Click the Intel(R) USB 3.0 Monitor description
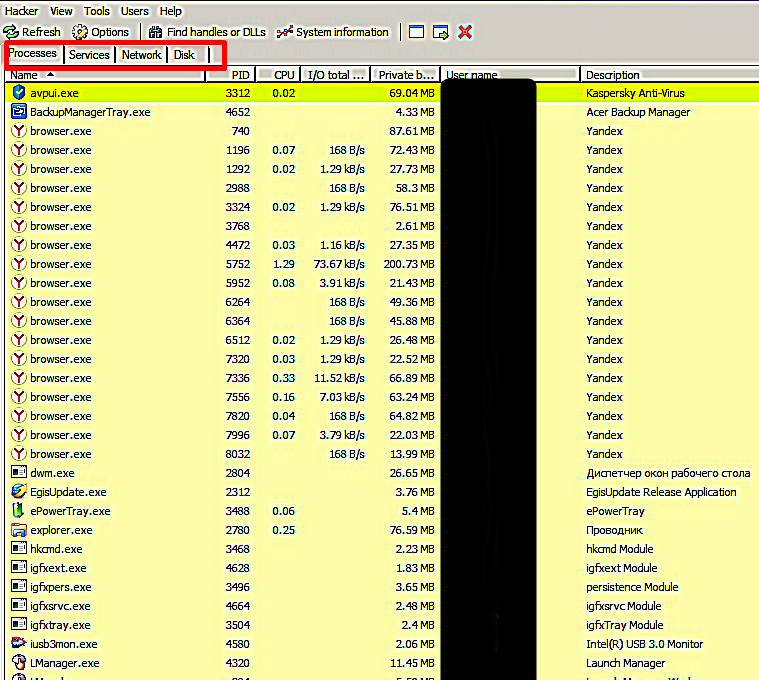The image size is (759, 680). coord(644,644)
